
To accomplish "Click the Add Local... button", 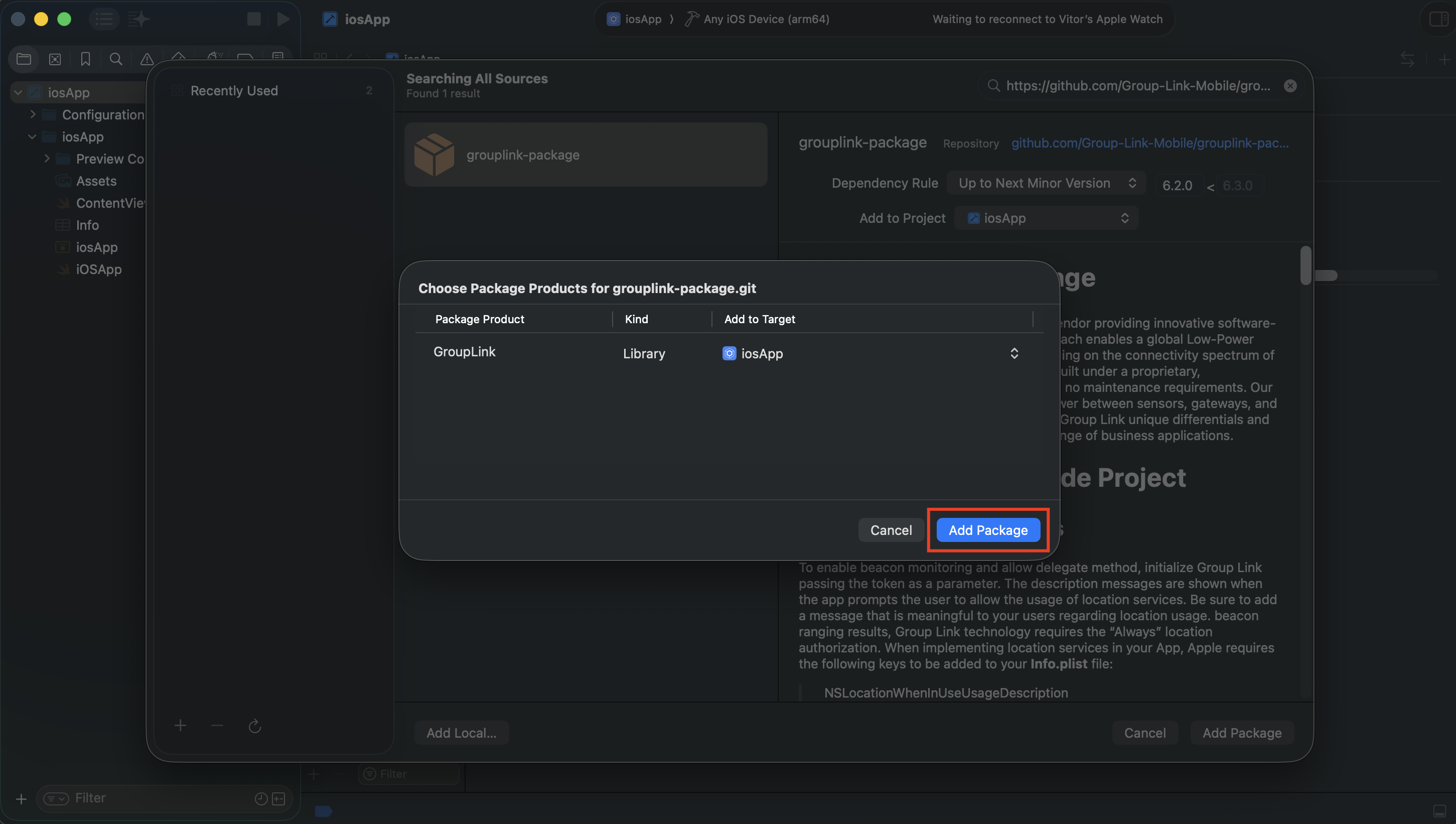I will tap(461, 733).
